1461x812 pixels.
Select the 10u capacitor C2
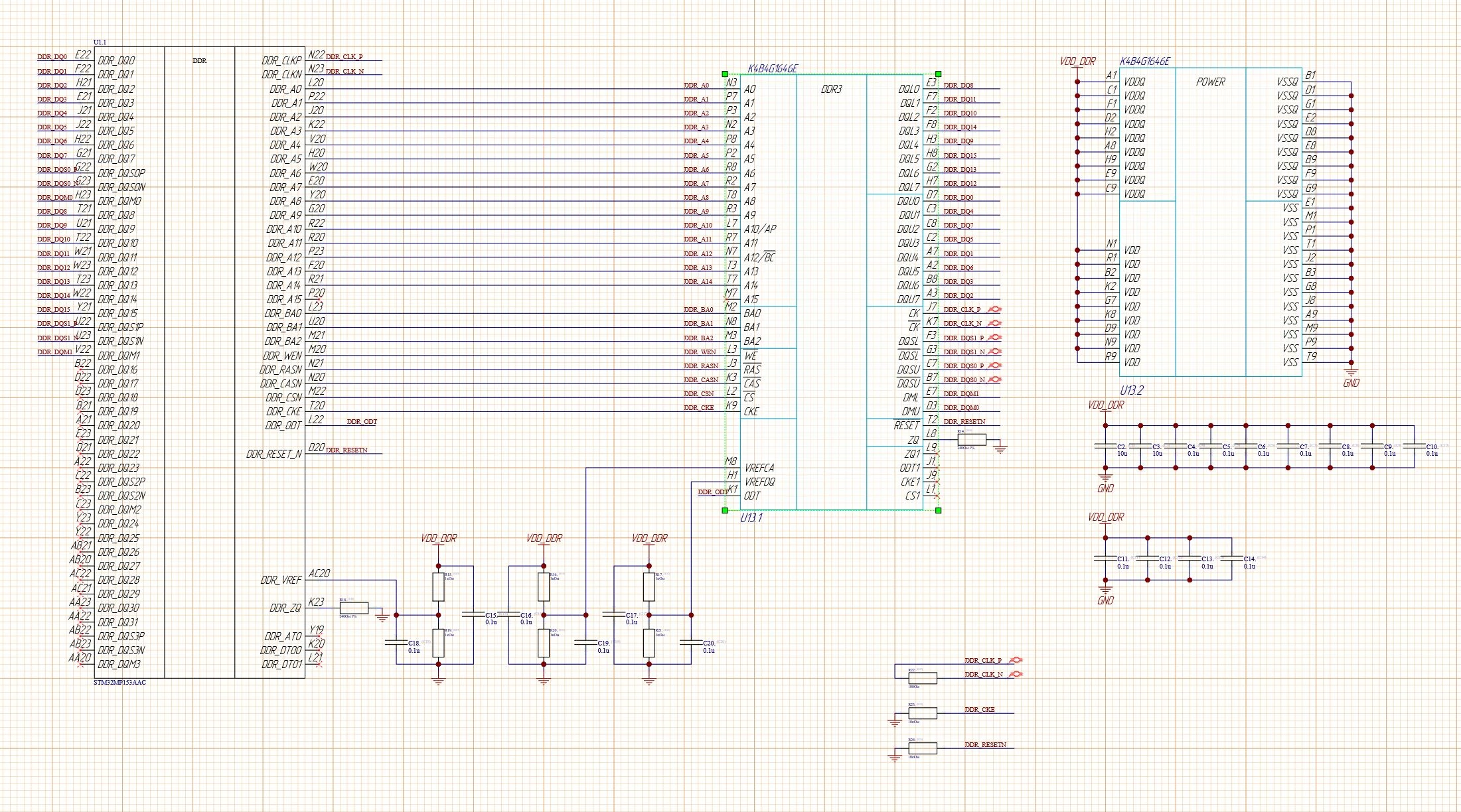click(1105, 447)
